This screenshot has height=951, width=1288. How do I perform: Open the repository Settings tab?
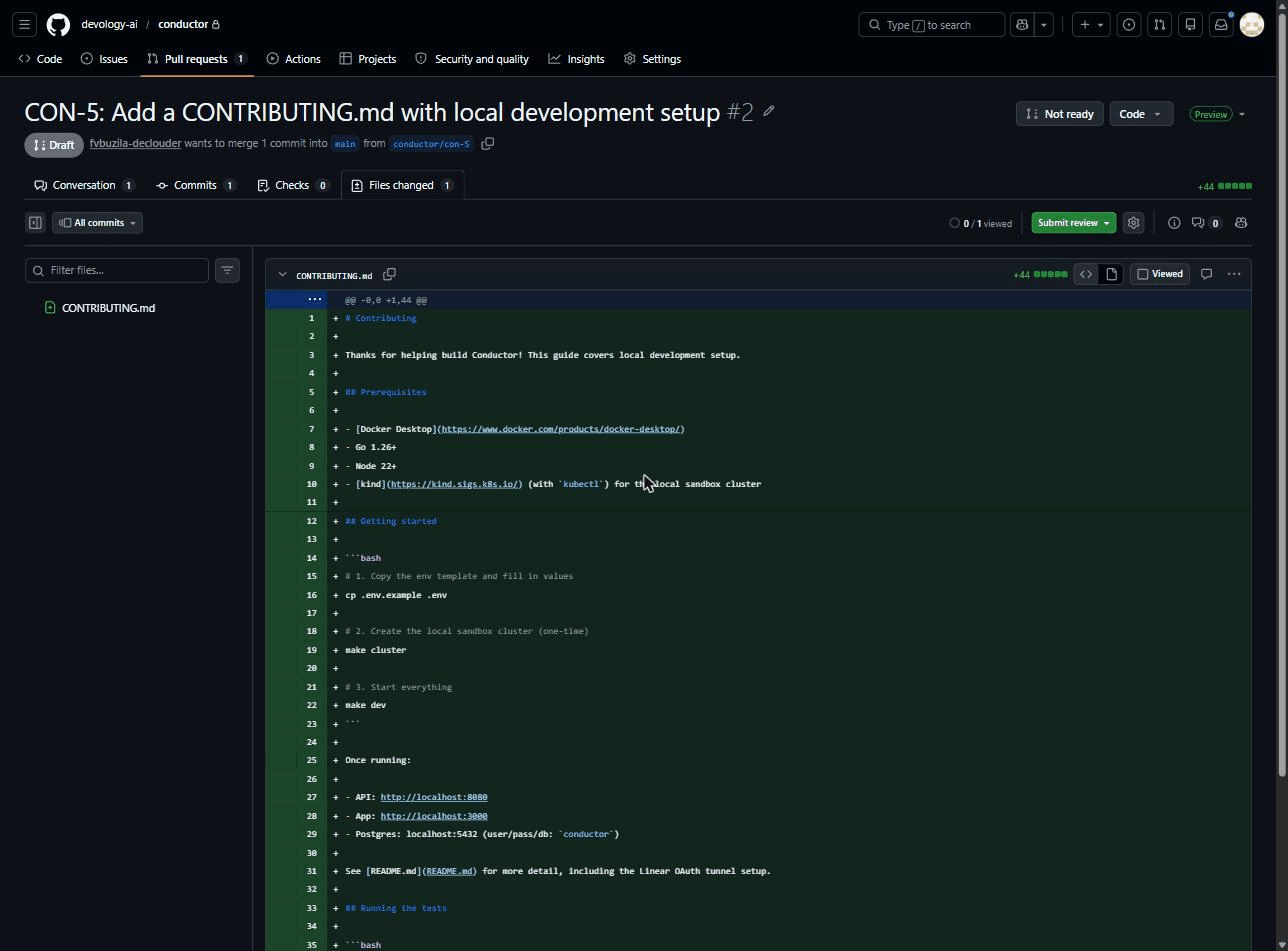point(652,59)
